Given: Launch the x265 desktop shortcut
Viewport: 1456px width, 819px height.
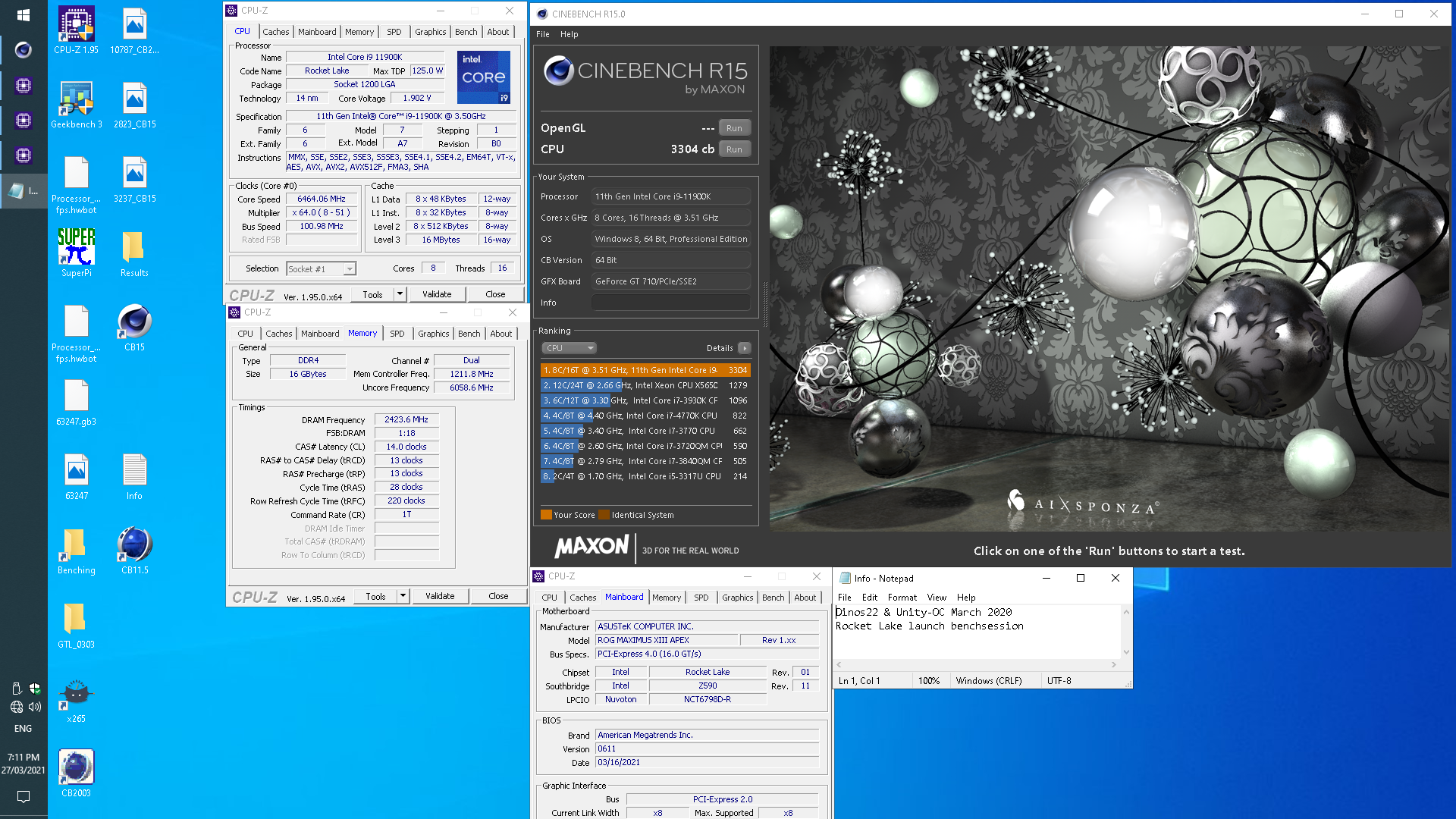Looking at the screenshot, I should tap(76, 699).
